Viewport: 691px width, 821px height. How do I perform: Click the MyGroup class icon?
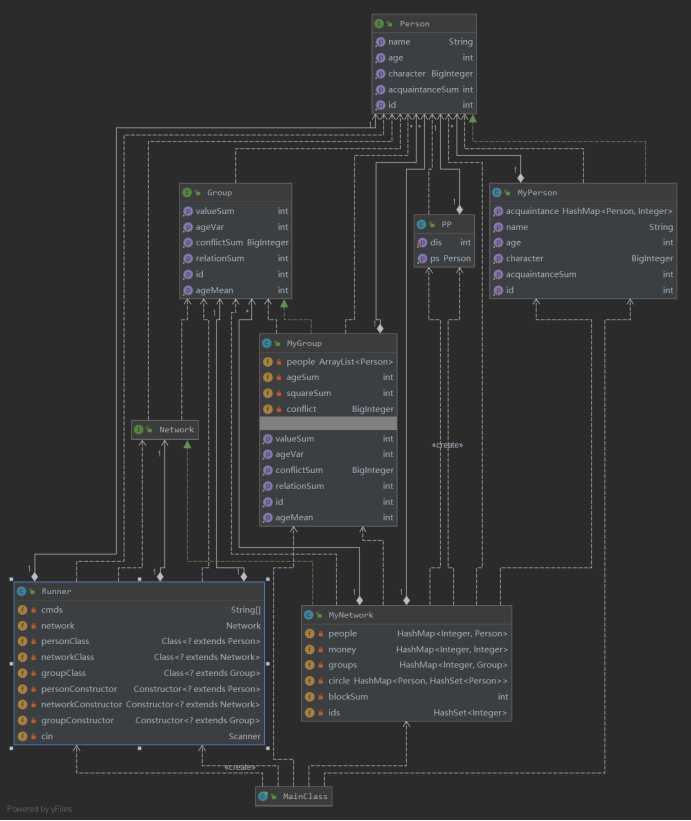click(267, 343)
